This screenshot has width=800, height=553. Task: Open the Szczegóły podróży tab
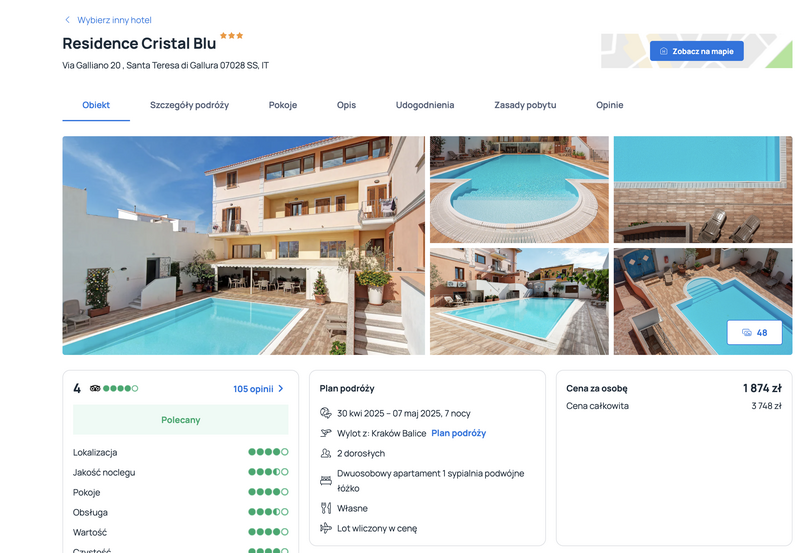coord(189,105)
